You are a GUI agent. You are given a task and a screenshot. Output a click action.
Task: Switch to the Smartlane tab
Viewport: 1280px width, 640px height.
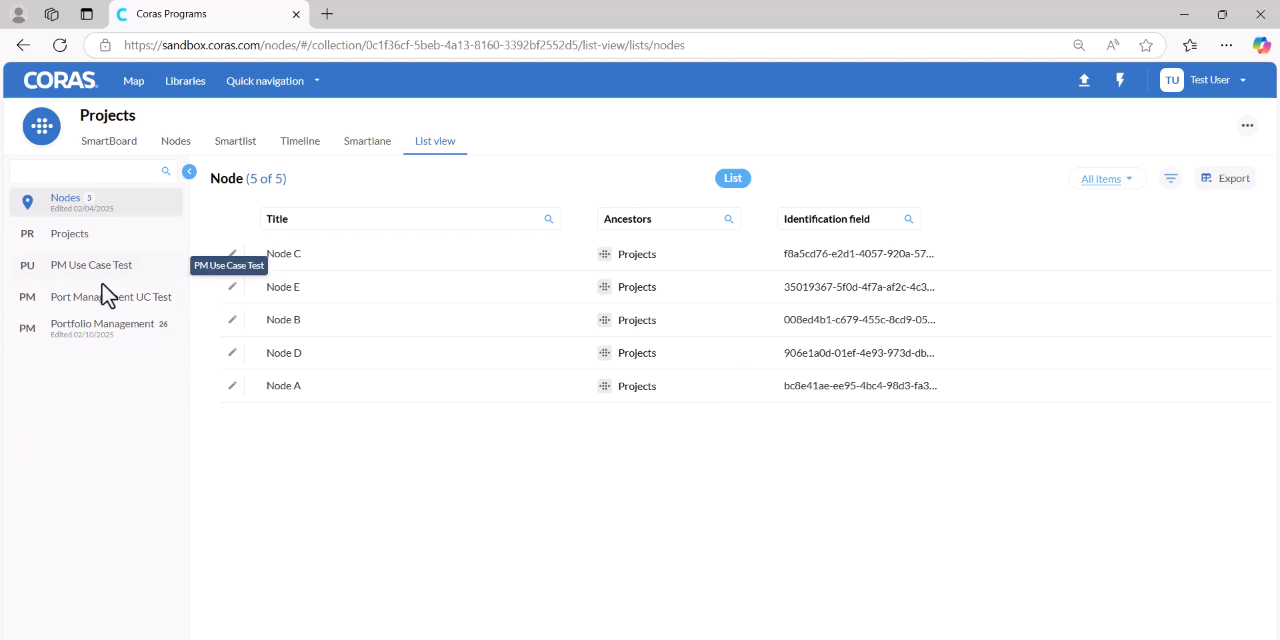click(x=367, y=141)
